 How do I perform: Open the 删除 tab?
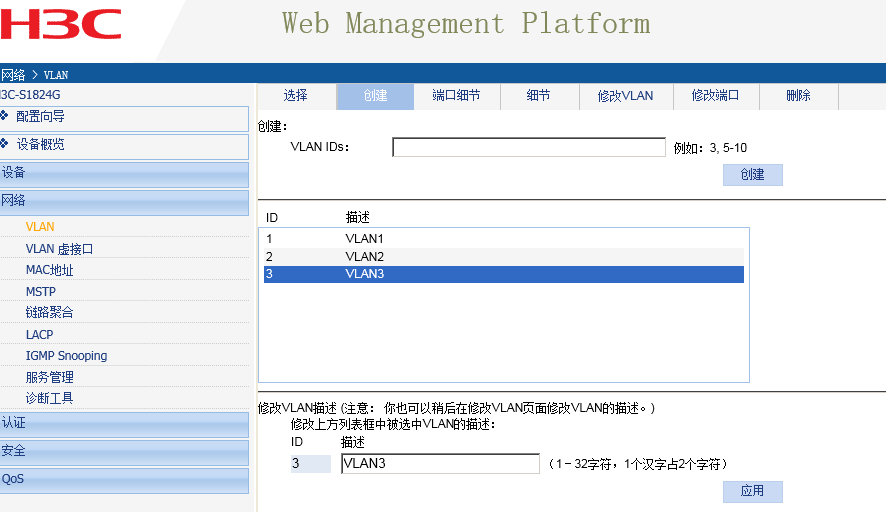[798, 96]
